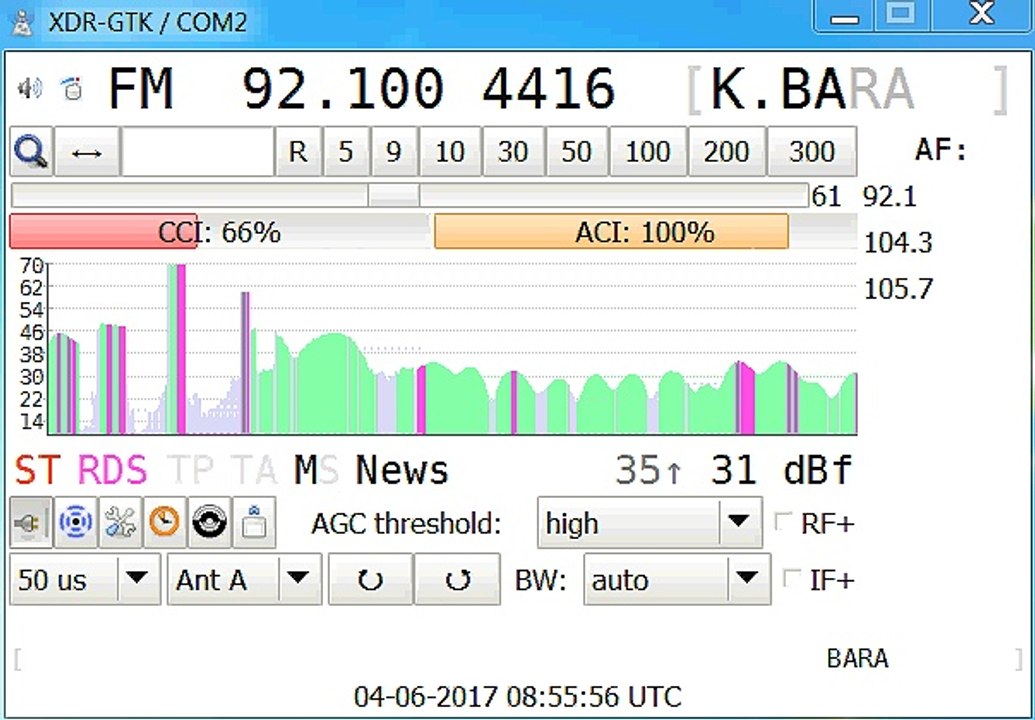
Task: Click the 9 step button
Action: [x=394, y=152]
